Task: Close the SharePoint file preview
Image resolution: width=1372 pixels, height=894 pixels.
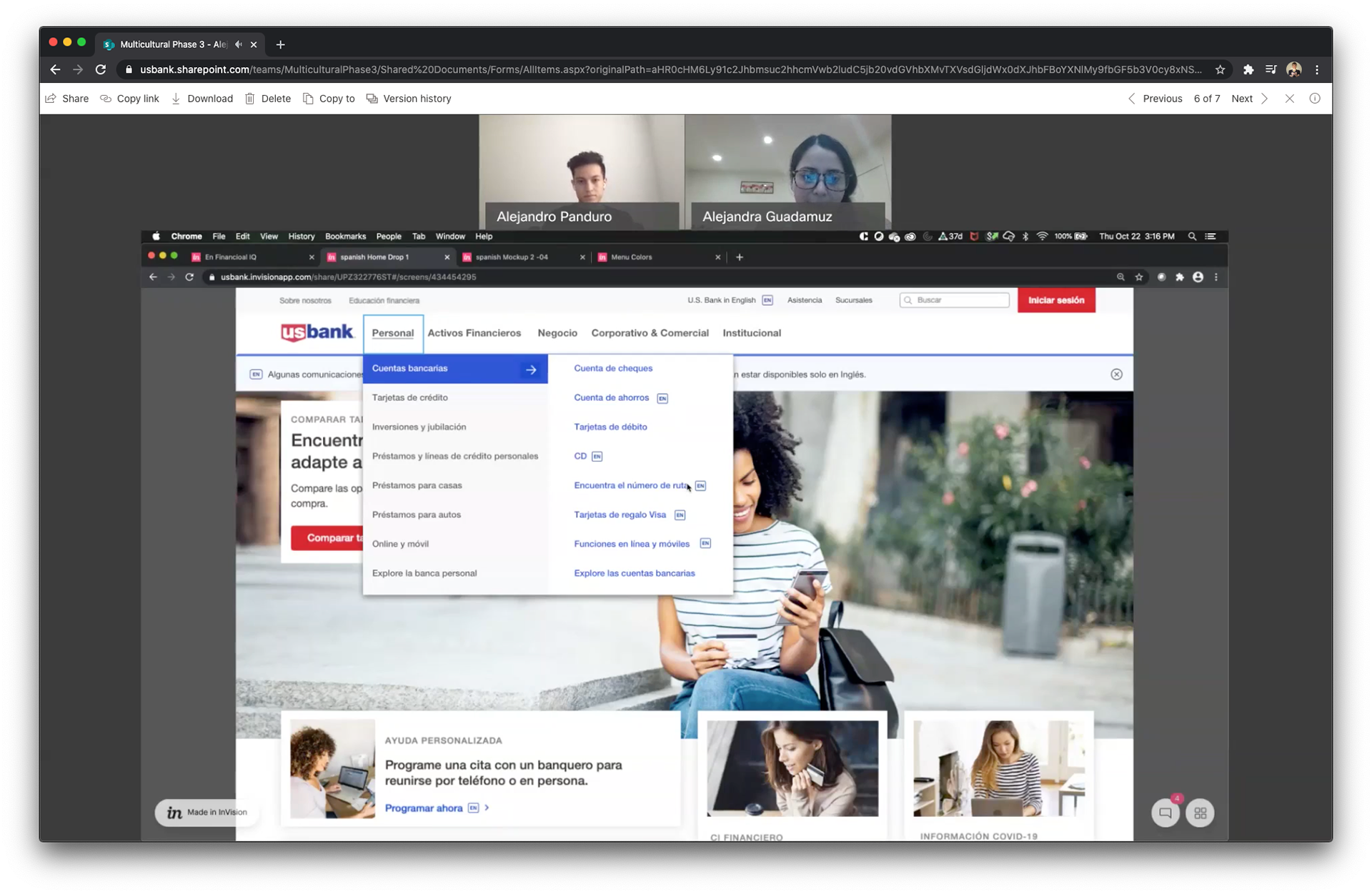Action: [1289, 99]
